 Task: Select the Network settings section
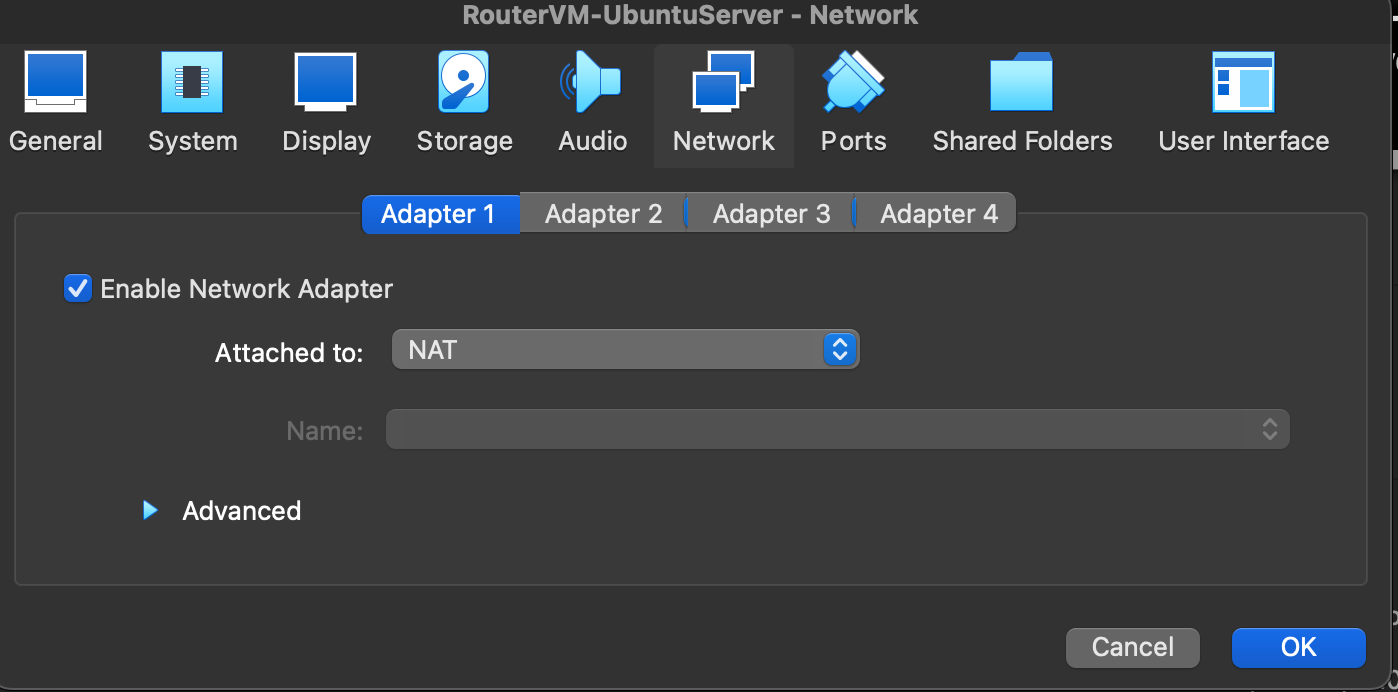point(724,105)
